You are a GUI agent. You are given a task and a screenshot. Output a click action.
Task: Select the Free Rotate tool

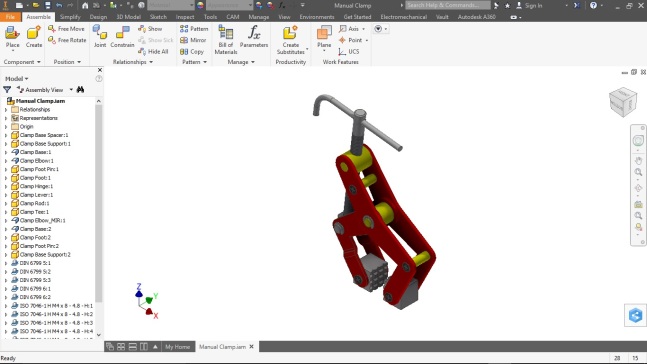(x=67, y=40)
